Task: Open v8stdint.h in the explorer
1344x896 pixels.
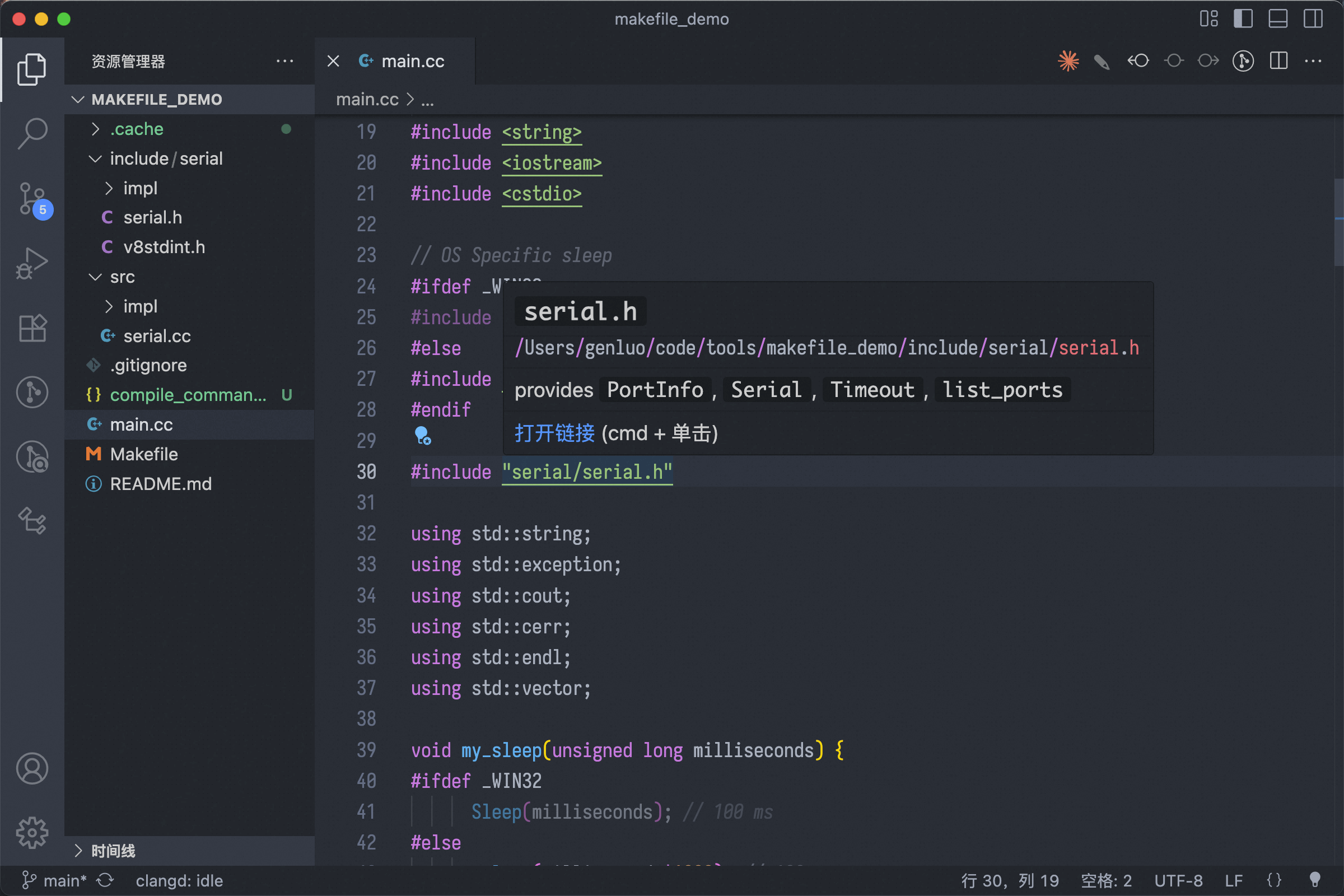Action: [x=189, y=248]
